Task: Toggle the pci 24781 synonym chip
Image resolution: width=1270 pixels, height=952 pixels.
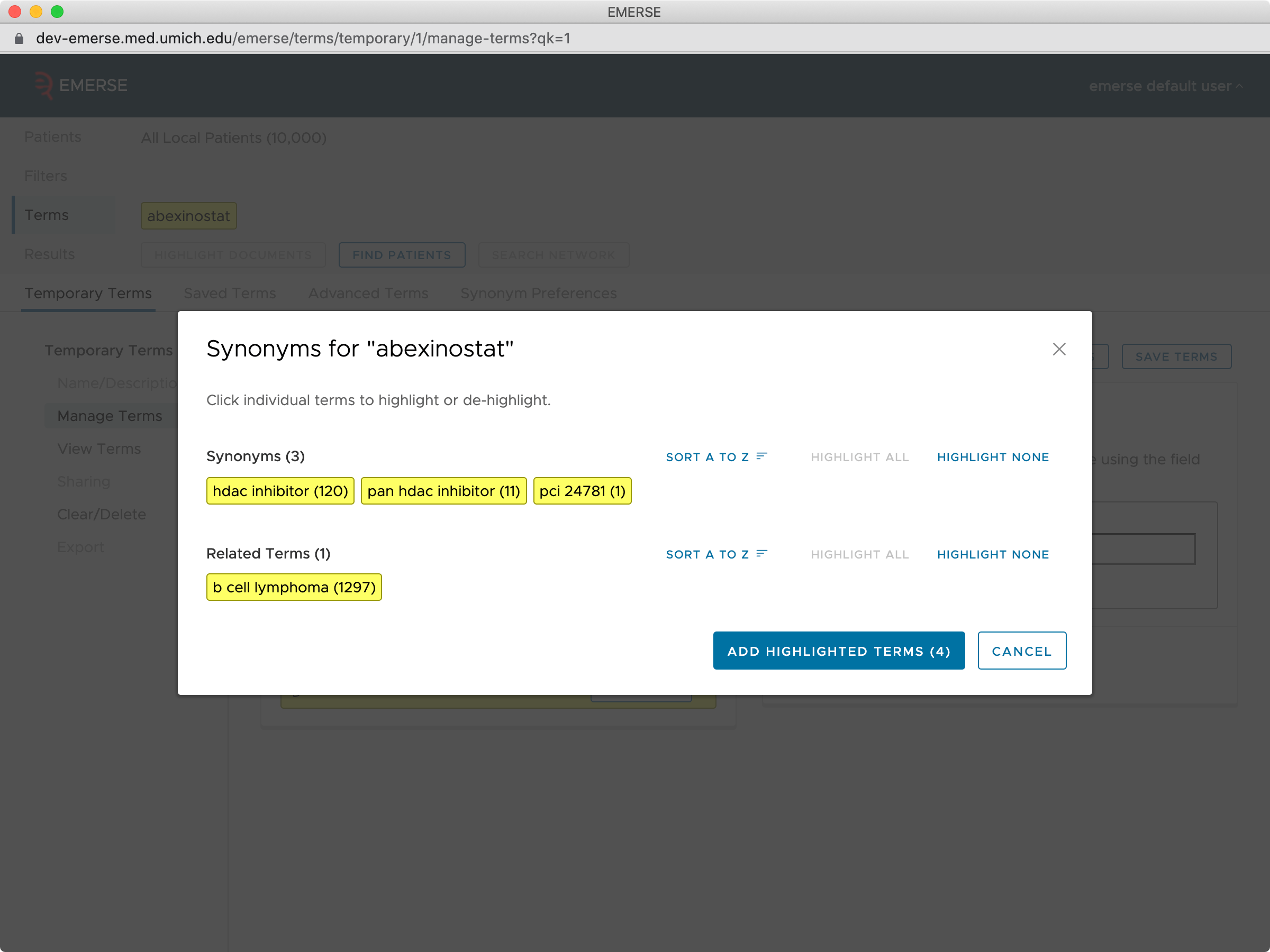Action: coord(582,491)
